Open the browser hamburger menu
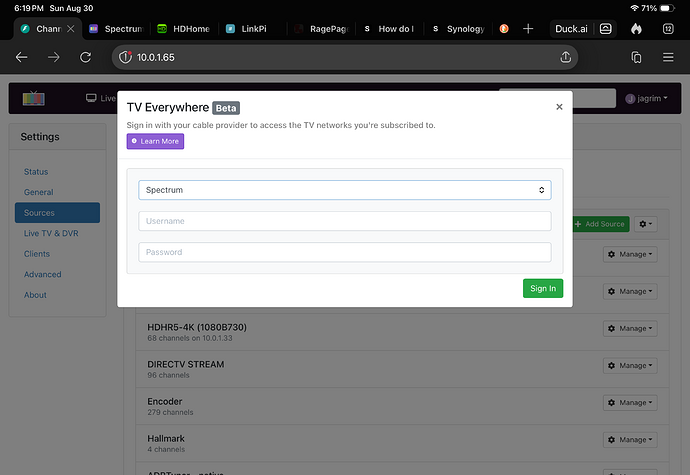 (668, 57)
